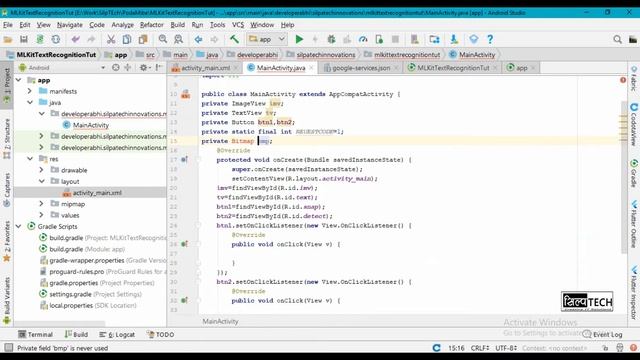This screenshot has height=360, width=640.
Task: Expand the manifests folder
Action: pos(30,91)
